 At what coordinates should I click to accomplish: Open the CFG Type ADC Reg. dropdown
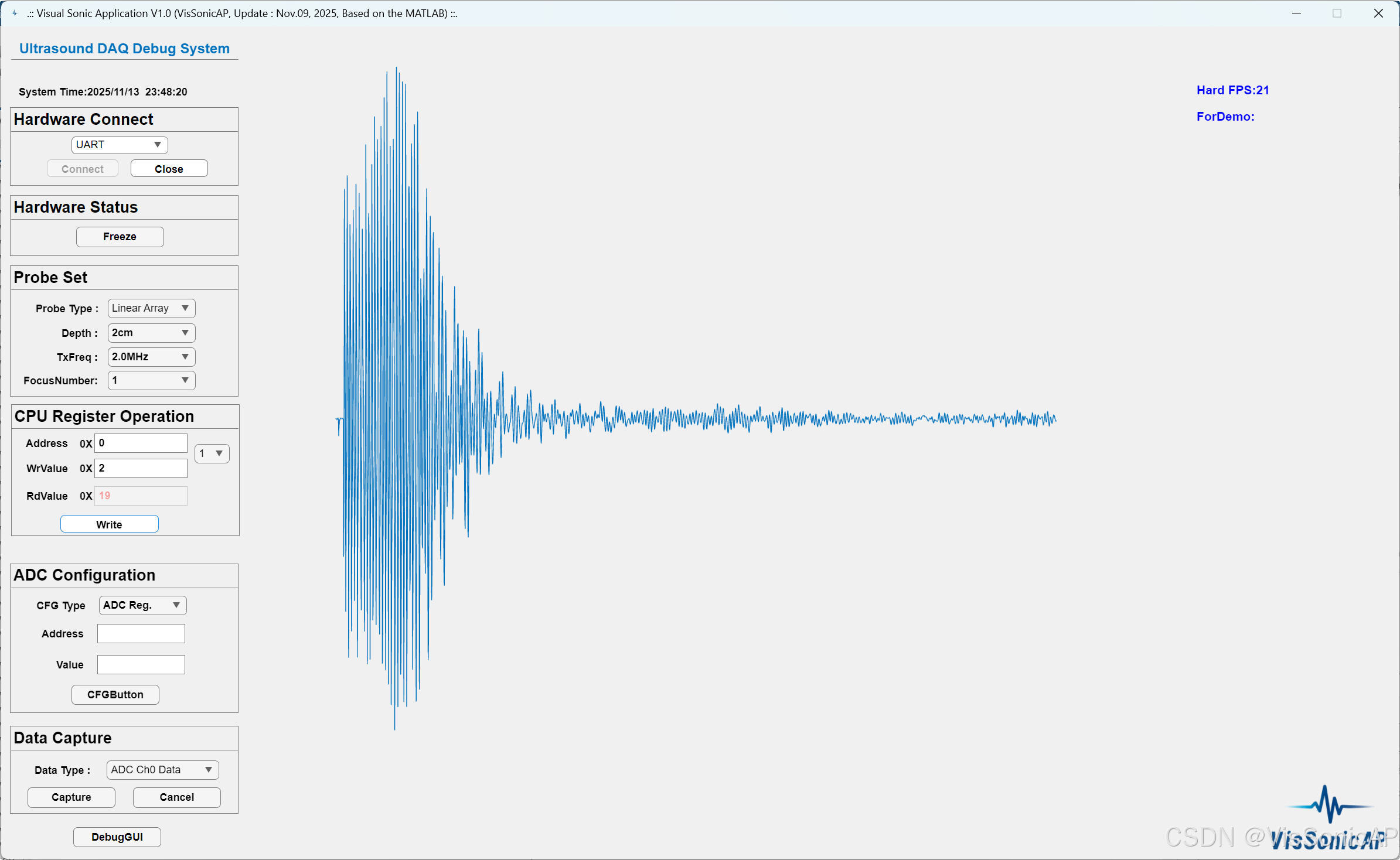coord(142,605)
